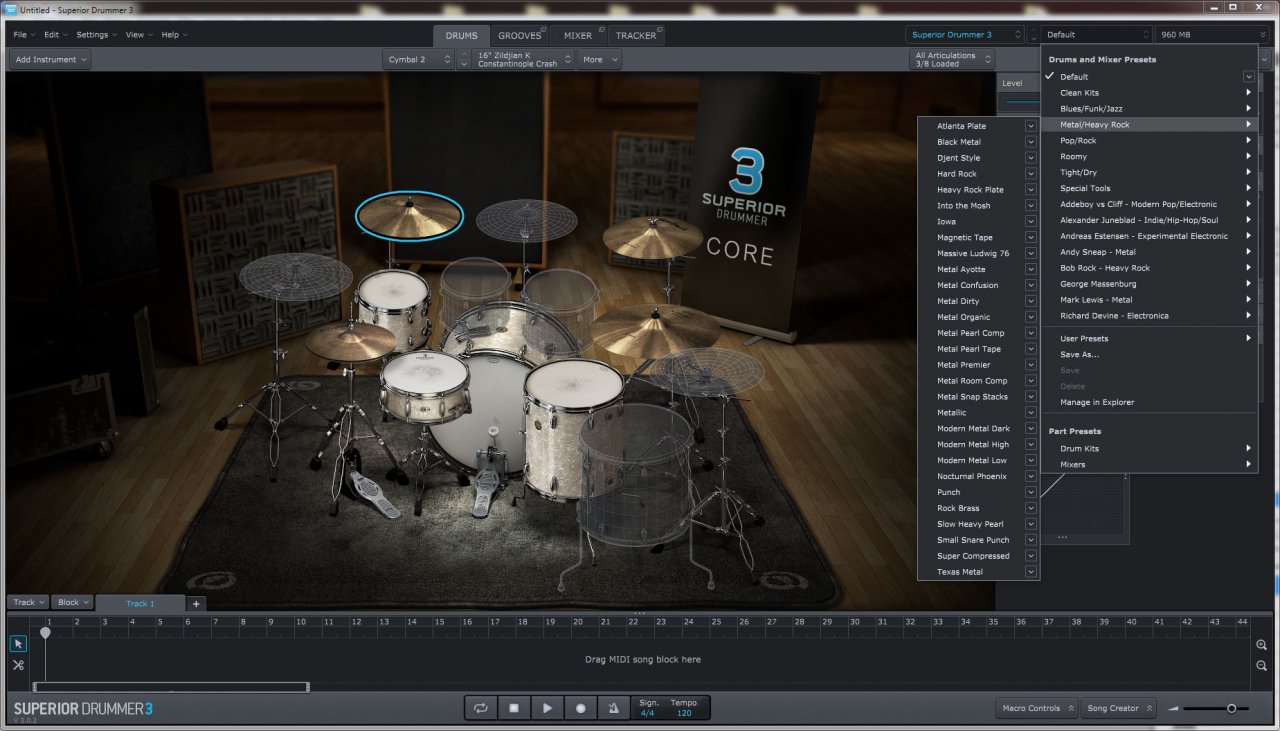This screenshot has width=1280, height=731.
Task: Open the Superior Drummer 3 library selector
Action: [x=965, y=35]
